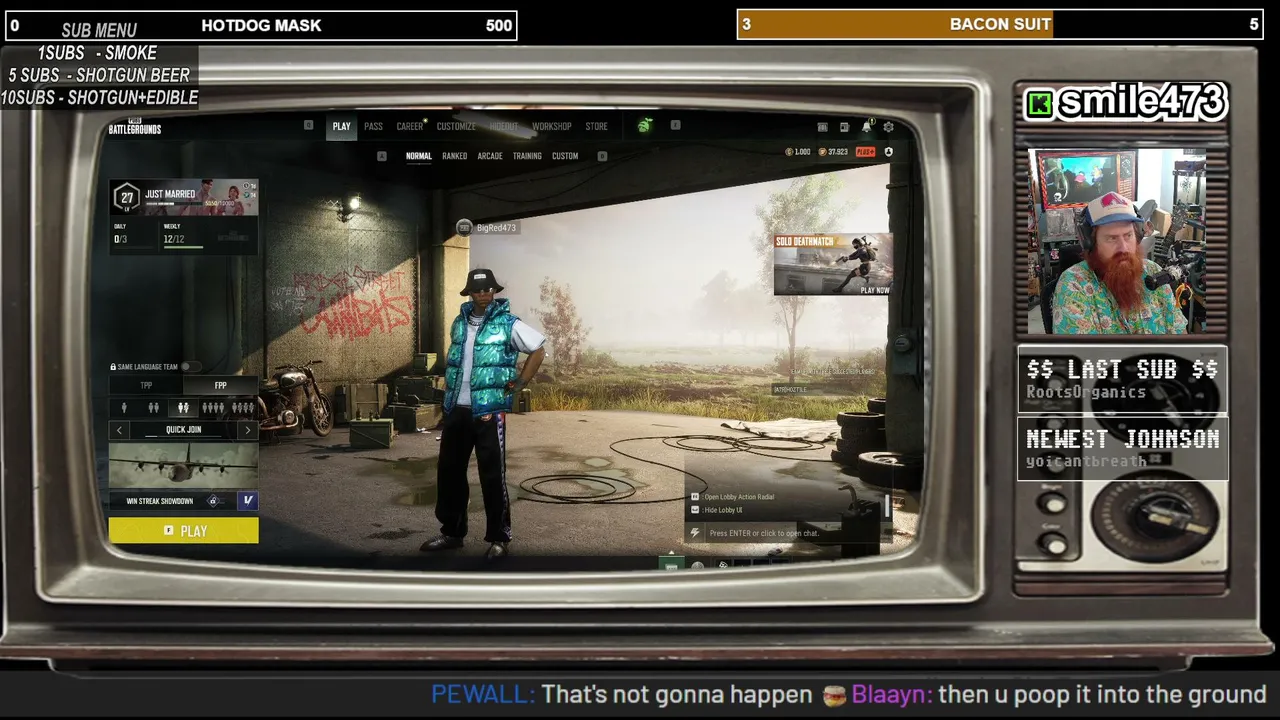Click the Quick Join label
This screenshot has width=1280, height=720.
(183, 430)
